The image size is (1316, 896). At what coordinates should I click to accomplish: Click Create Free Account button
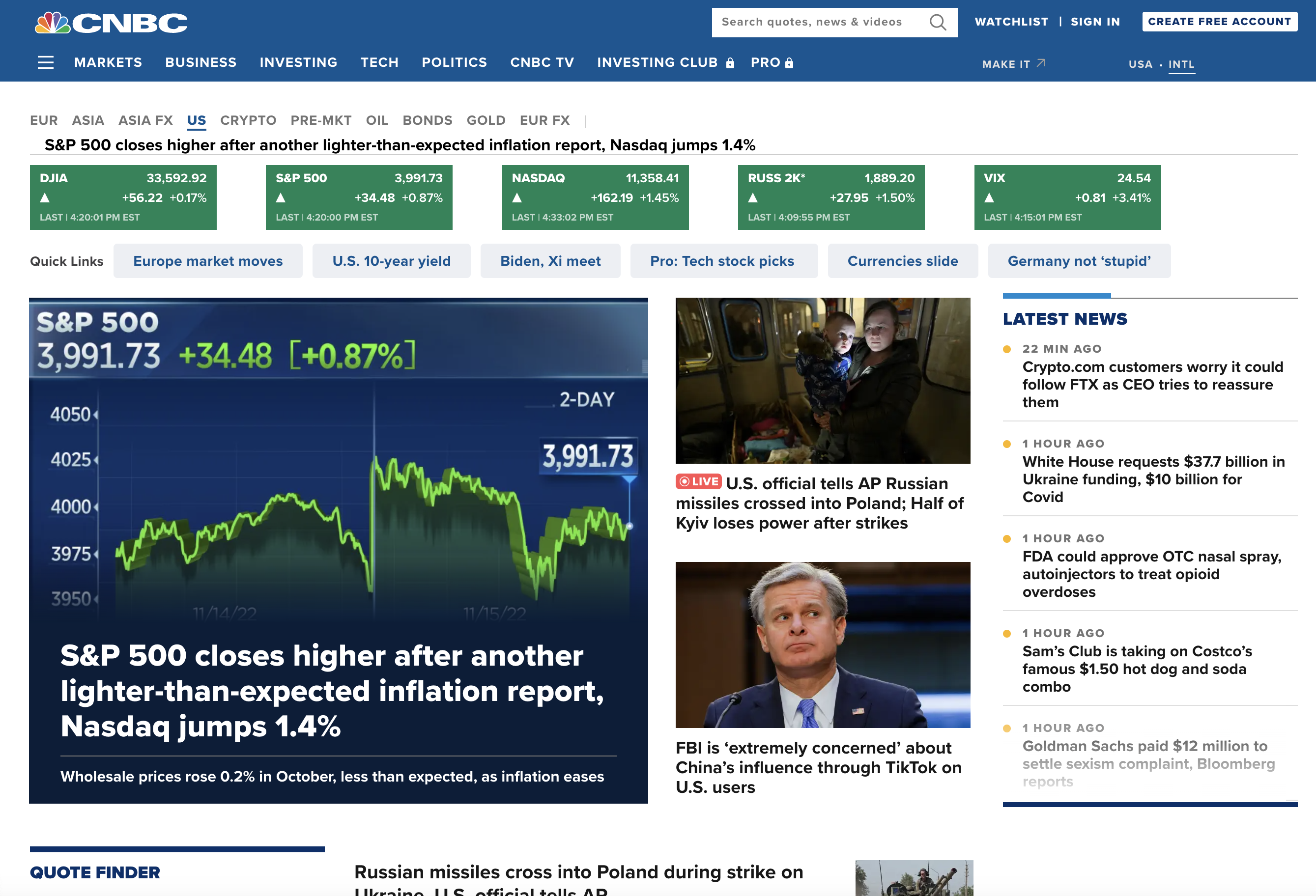[1219, 22]
